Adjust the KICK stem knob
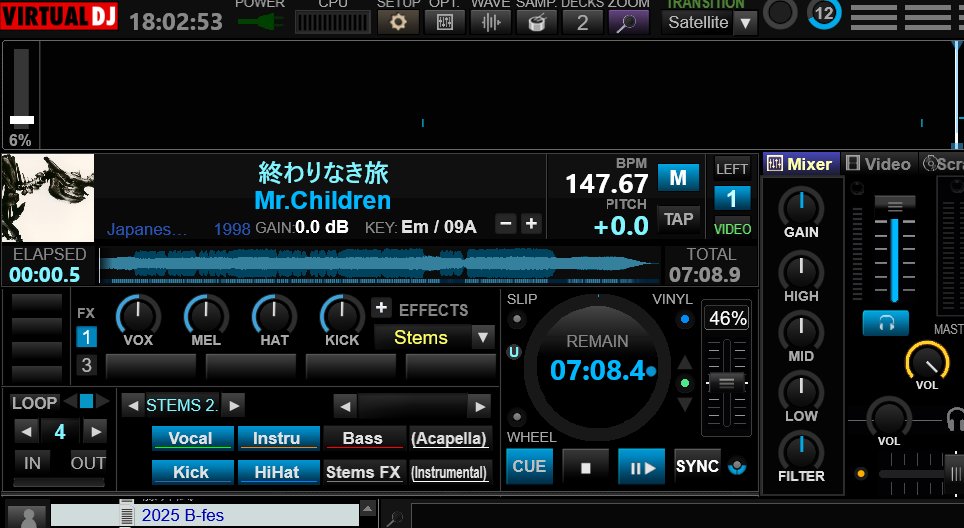The image size is (964, 528). point(342,317)
